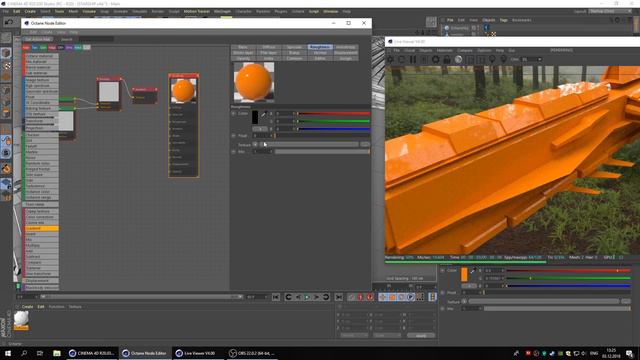
Task: Toggle autokeying red icon in timeline
Action: [360, 297]
